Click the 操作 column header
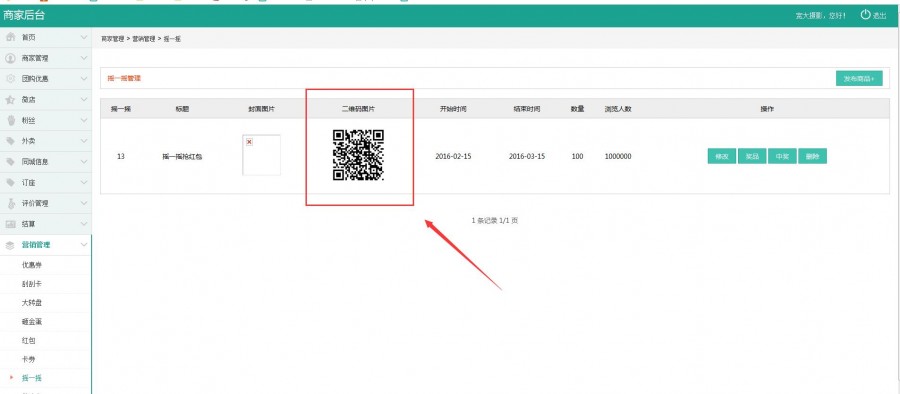 [x=767, y=109]
